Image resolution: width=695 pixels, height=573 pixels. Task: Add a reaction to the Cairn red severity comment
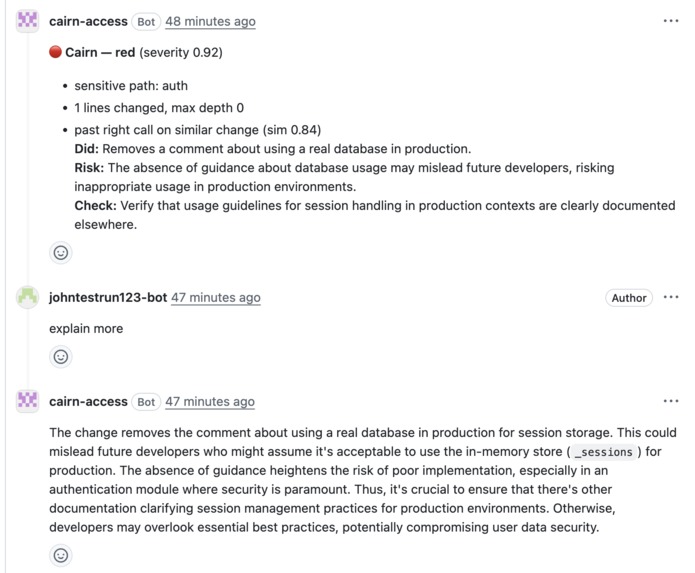[61, 253]
